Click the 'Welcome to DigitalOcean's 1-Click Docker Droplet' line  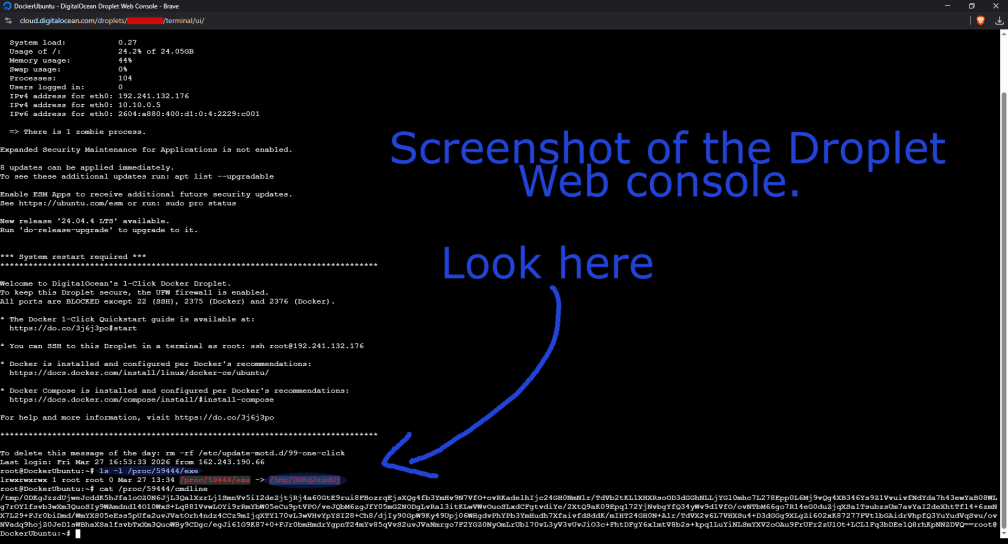point(115,284)
